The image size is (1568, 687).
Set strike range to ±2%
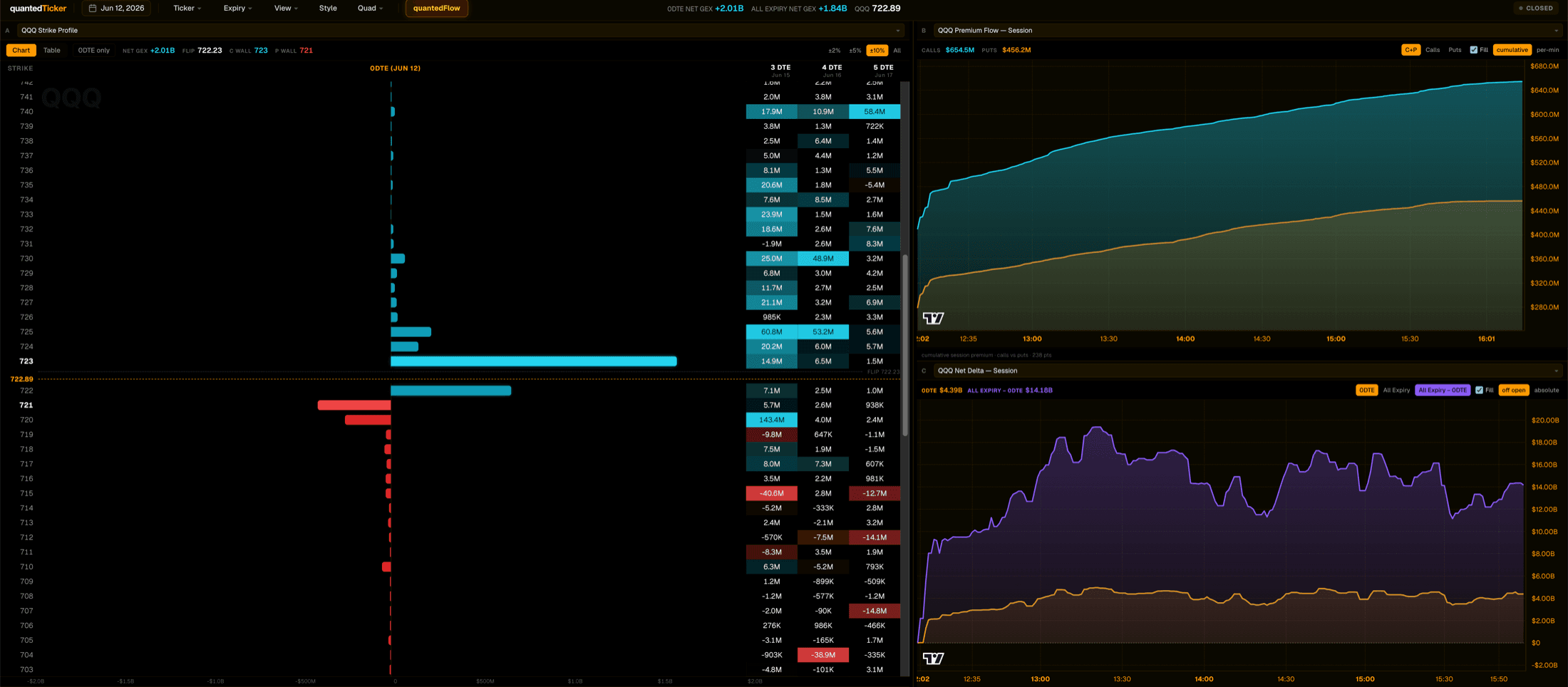tap(834, 51)
